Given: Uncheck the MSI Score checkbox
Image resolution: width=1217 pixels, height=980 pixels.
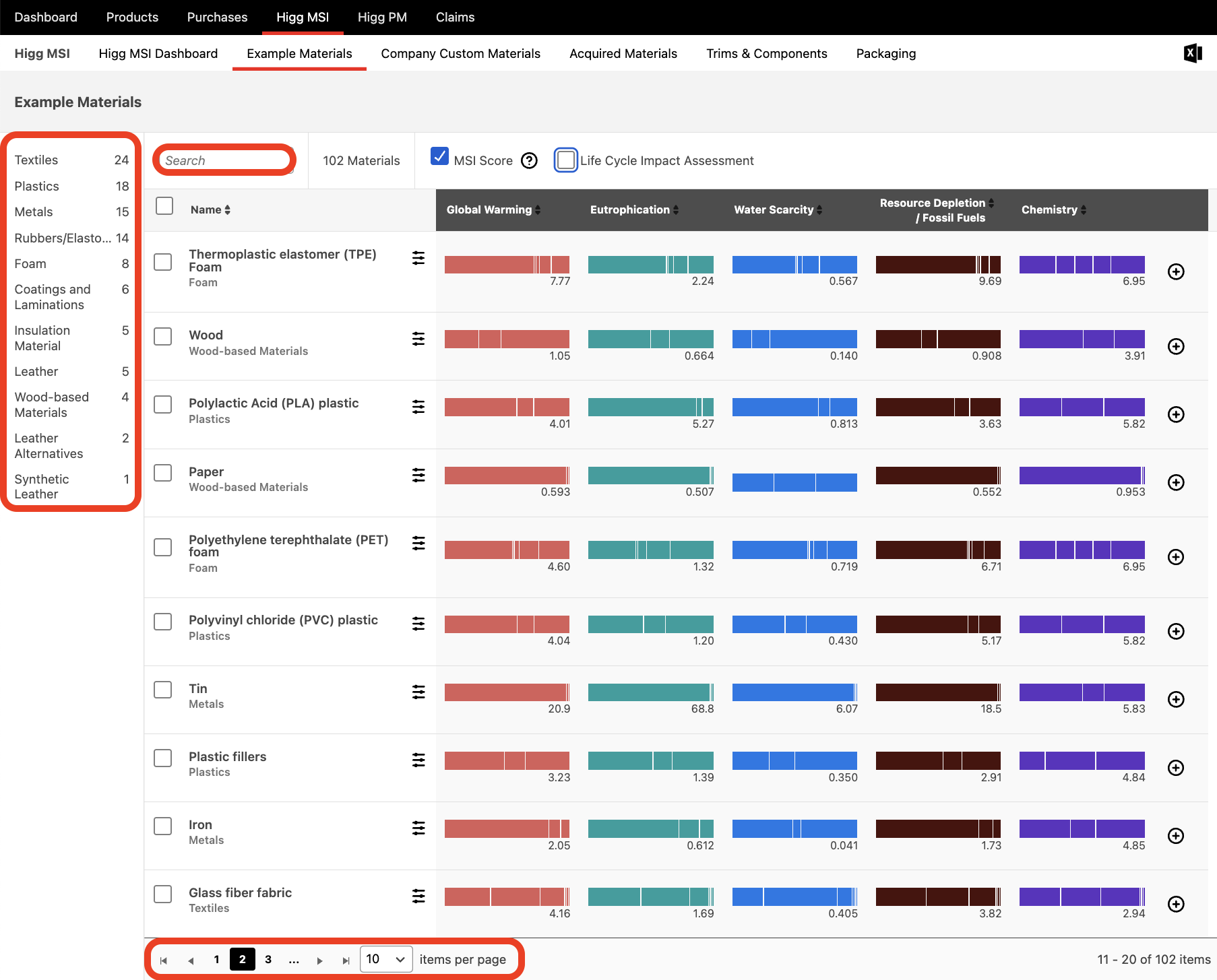Looking at the screenshot, I should (x=439, y=156).
